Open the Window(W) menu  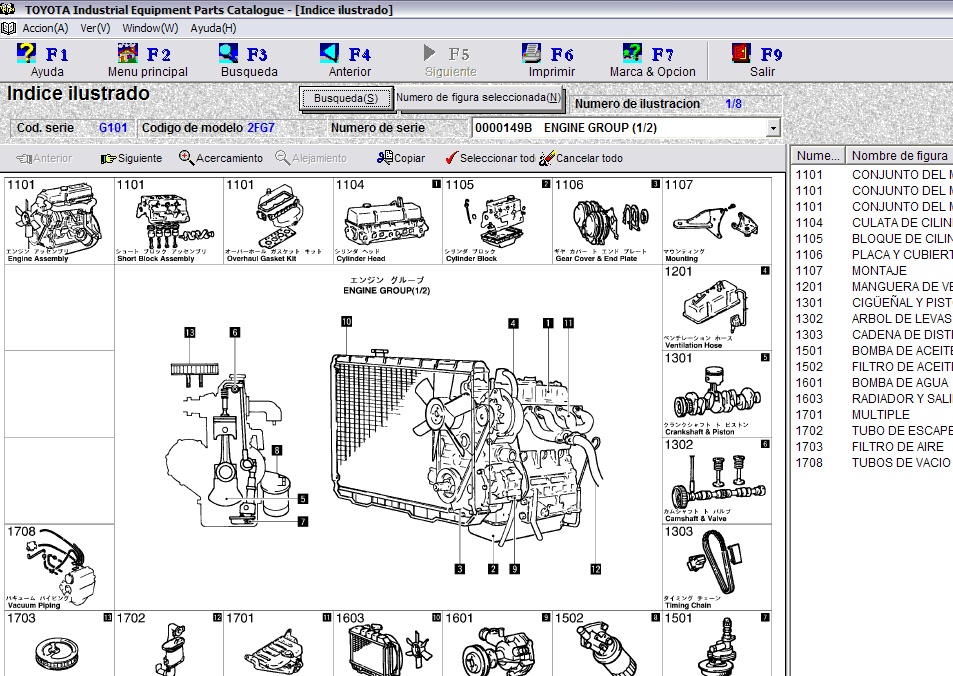[x=150, y=28]
